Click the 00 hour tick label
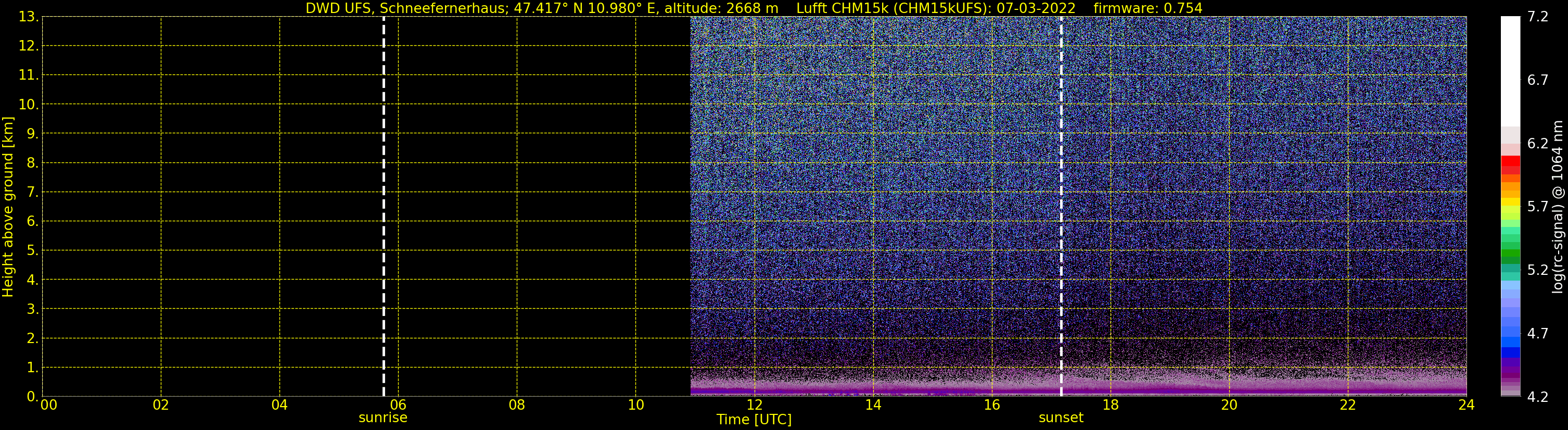 click(x=49, y=405)
